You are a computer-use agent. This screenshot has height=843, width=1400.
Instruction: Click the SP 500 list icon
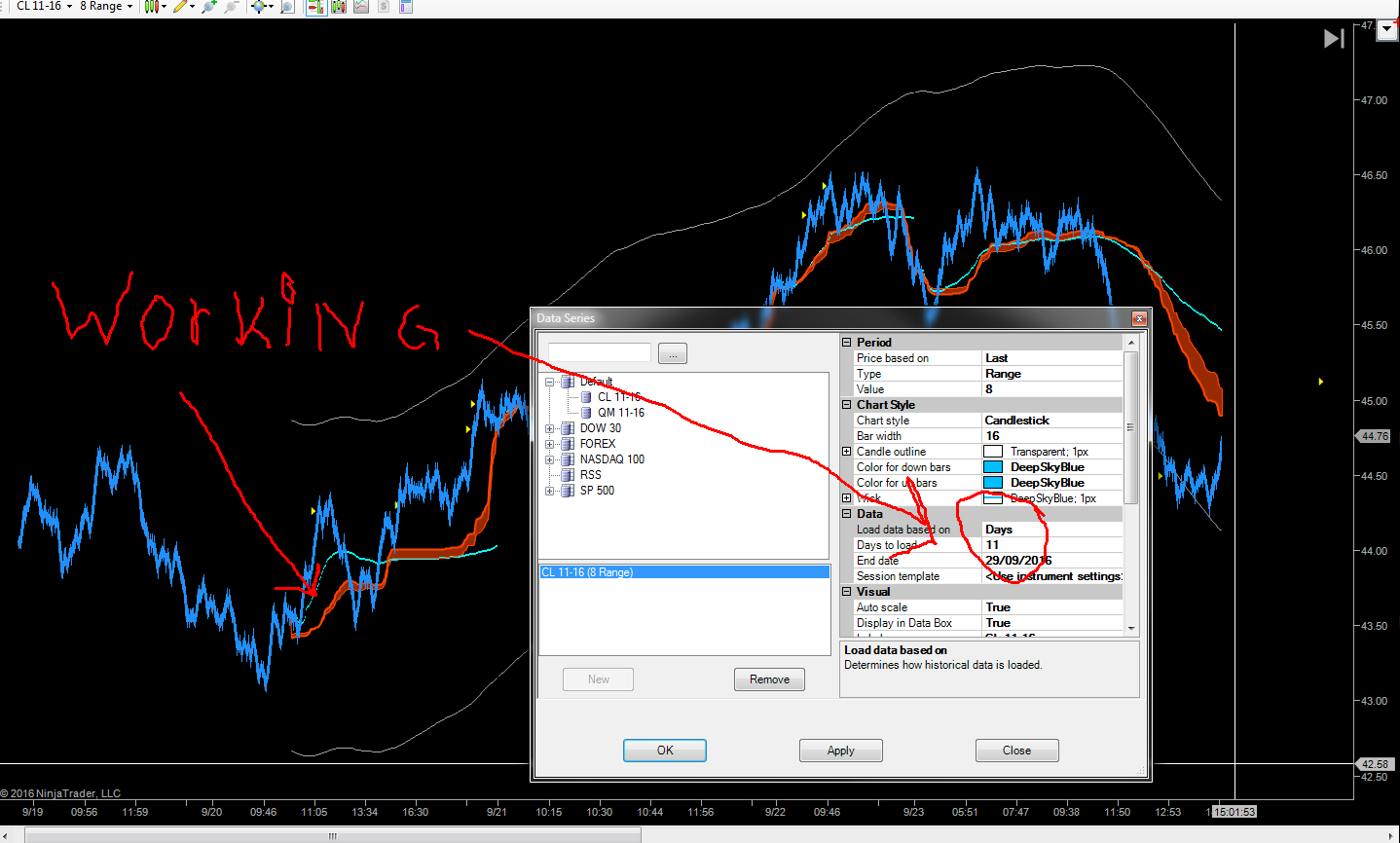coord(568,491)
